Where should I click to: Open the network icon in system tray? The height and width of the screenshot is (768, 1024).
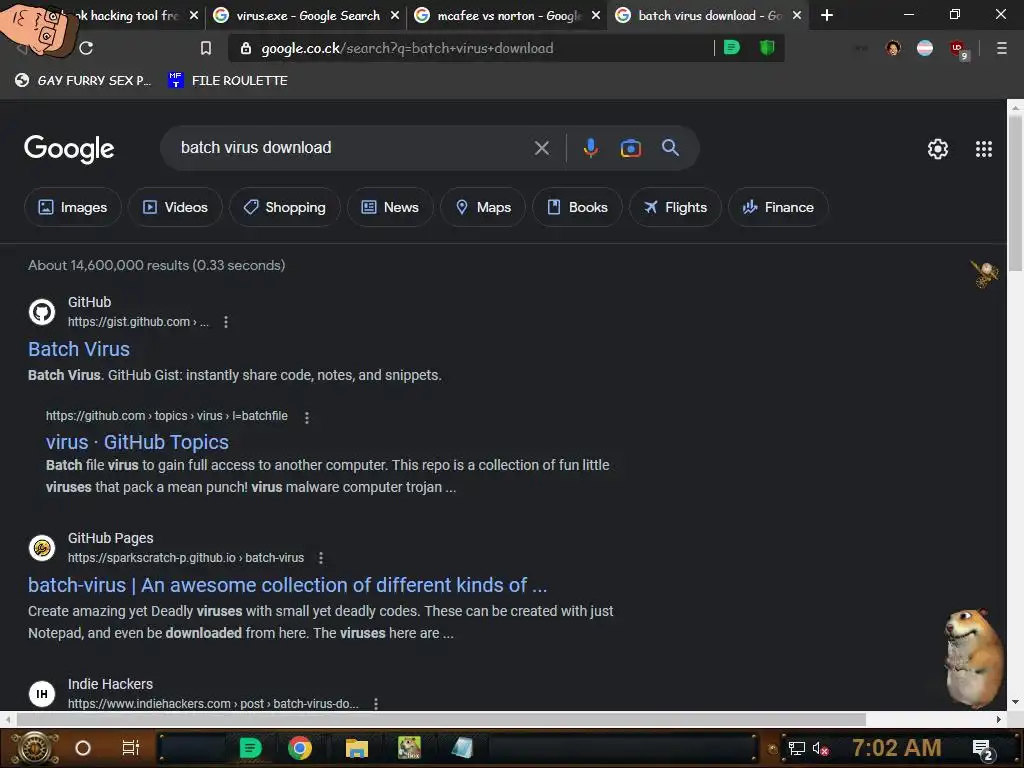tap(796, 748)
